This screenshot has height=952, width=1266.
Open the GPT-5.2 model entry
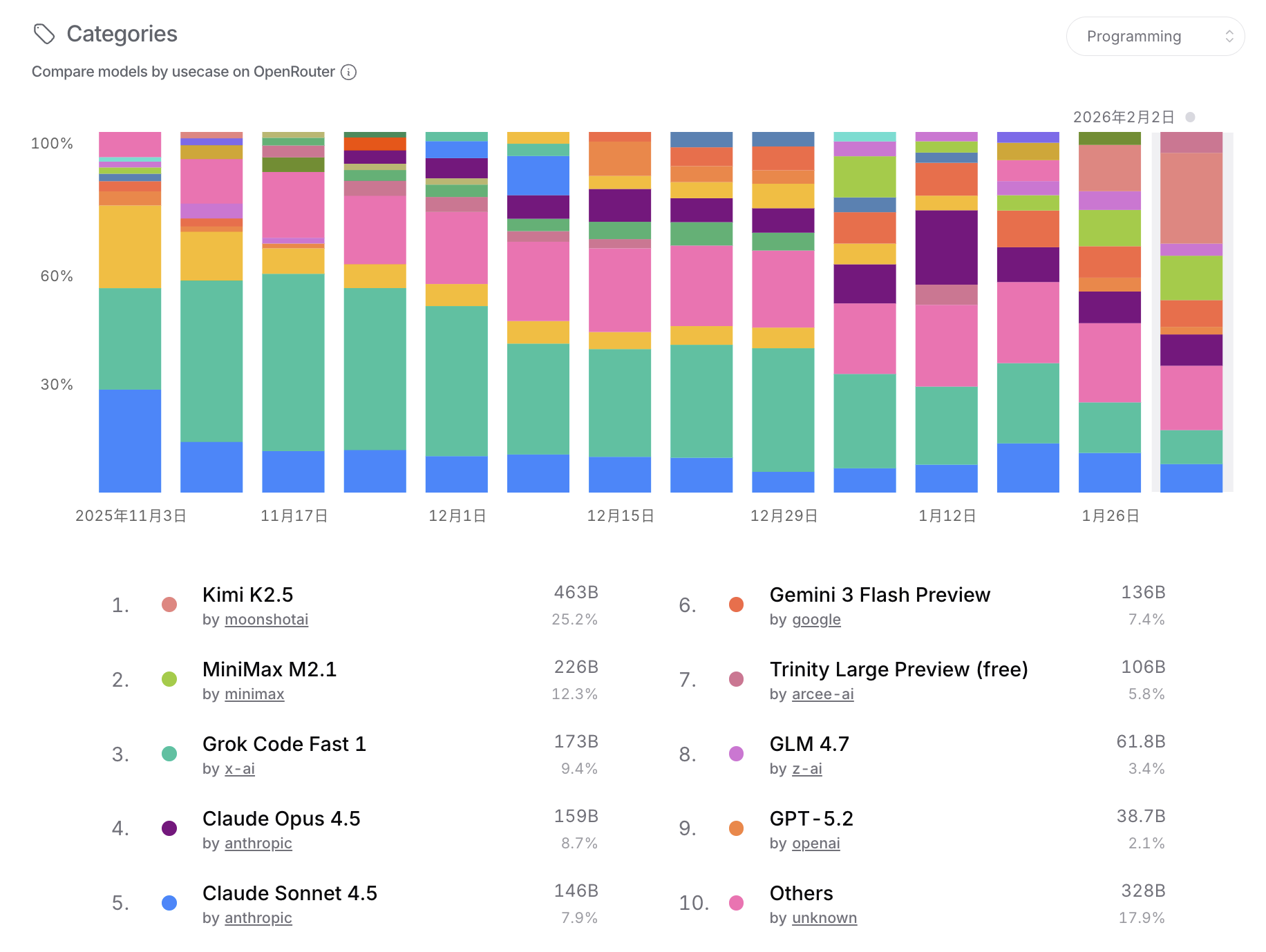click(811, 819)
